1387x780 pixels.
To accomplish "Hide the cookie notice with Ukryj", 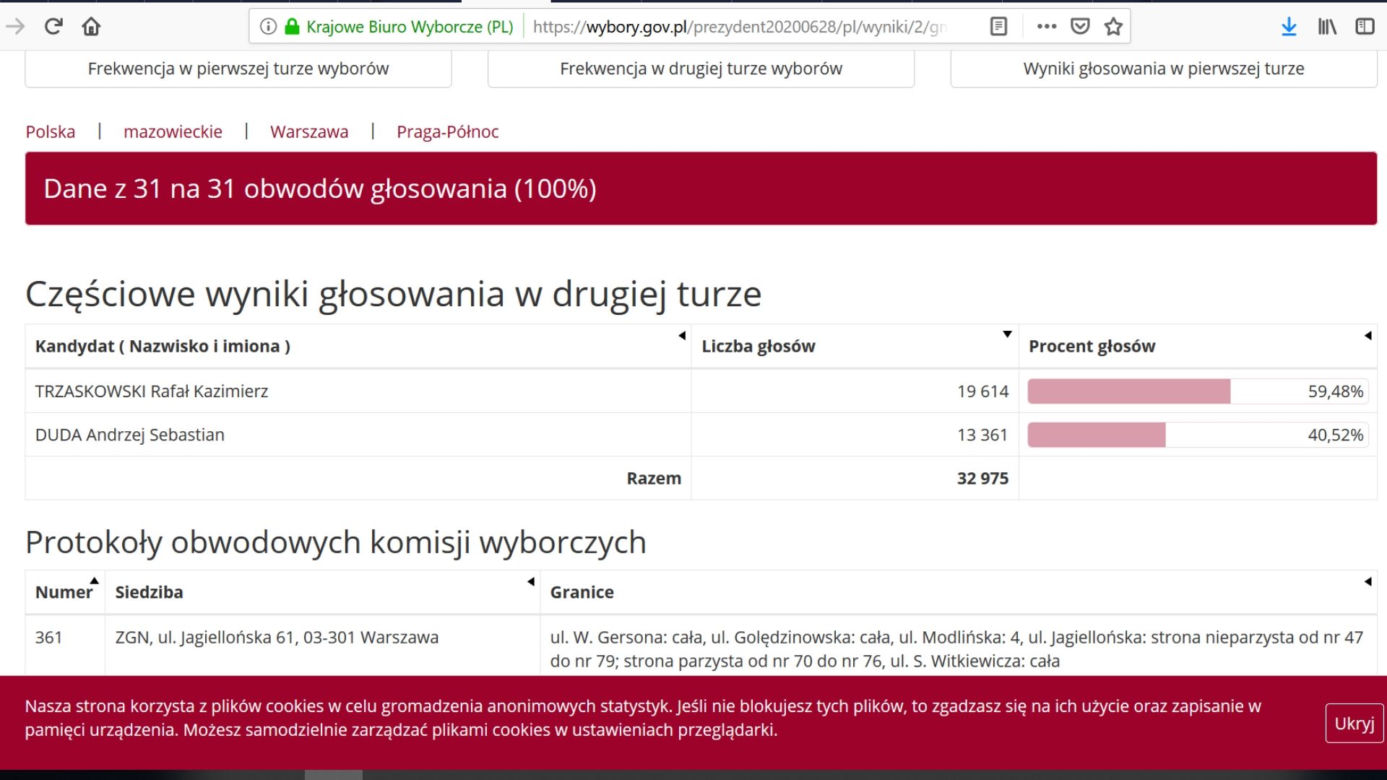I will (1354, 723).
